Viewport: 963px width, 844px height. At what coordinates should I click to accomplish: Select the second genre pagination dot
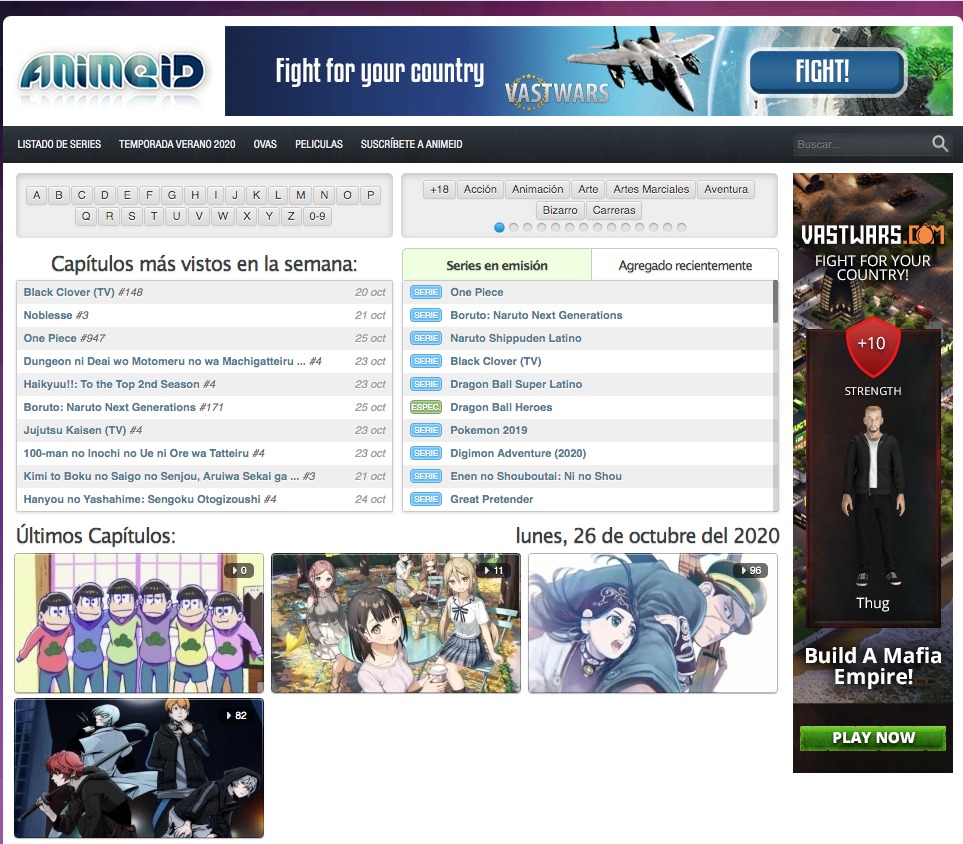(x=513, y=227)
